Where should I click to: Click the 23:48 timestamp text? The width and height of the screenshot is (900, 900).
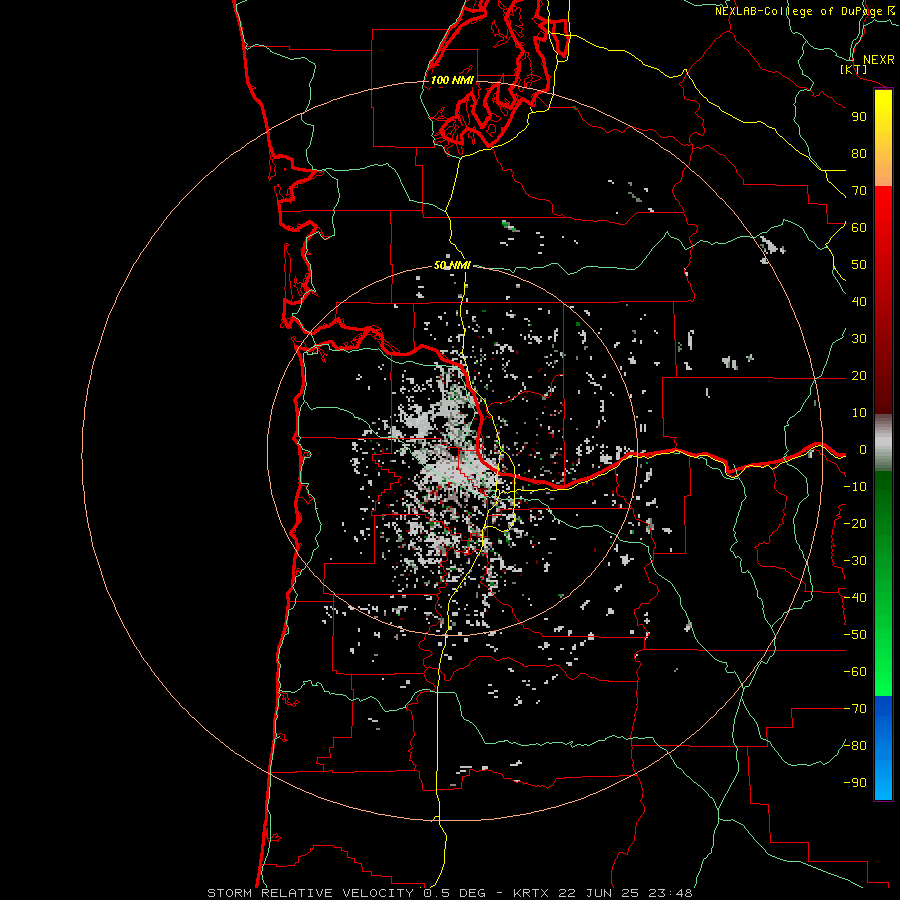670,893
